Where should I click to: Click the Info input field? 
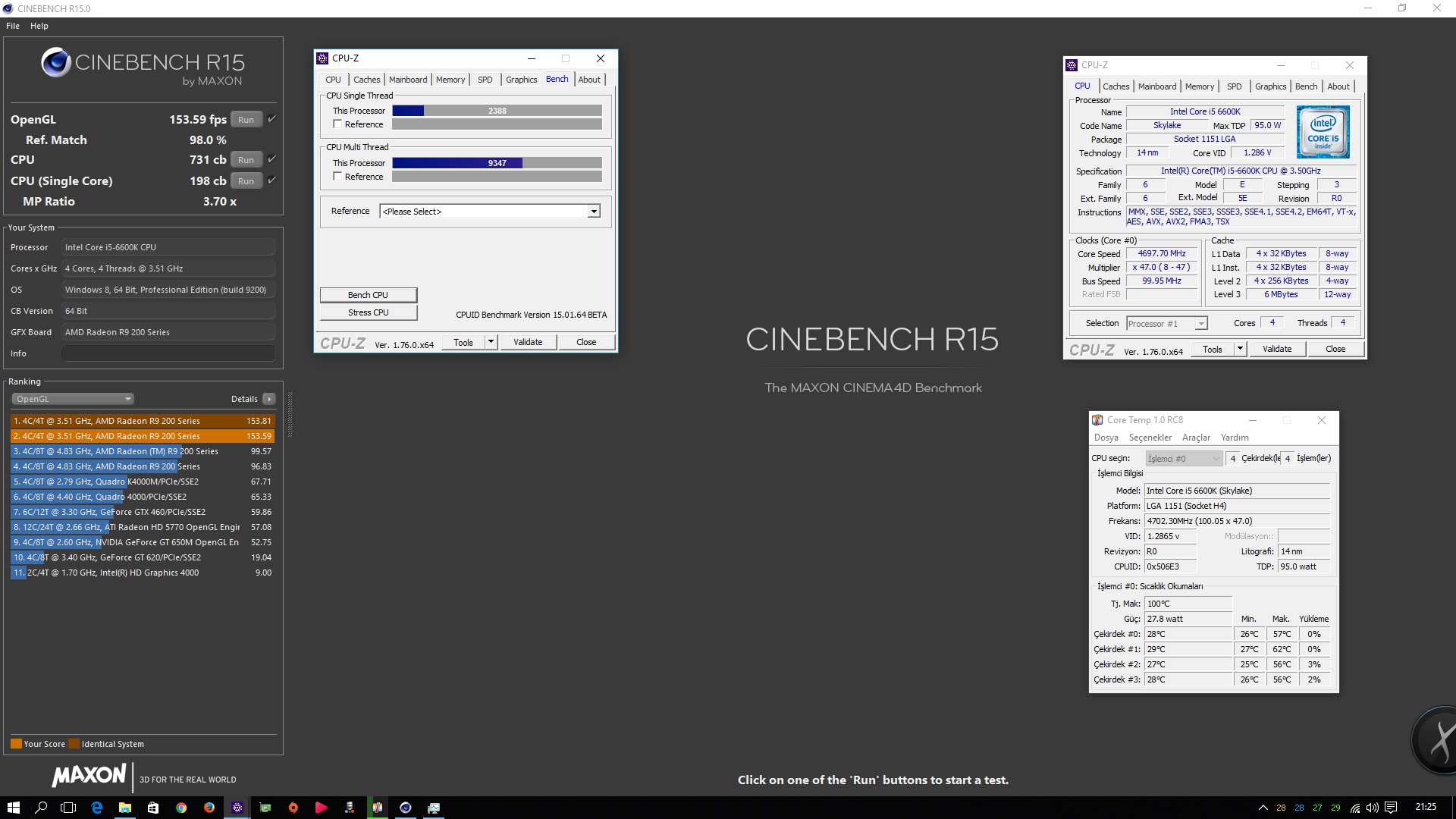[168, 353]
